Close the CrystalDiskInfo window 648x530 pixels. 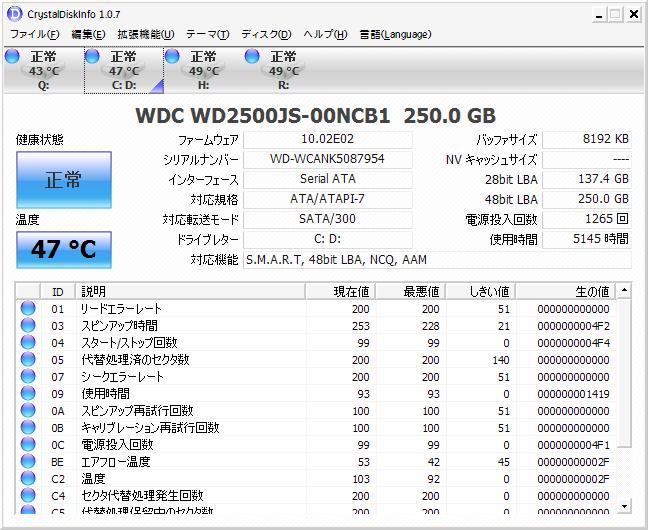click(634, 14)
